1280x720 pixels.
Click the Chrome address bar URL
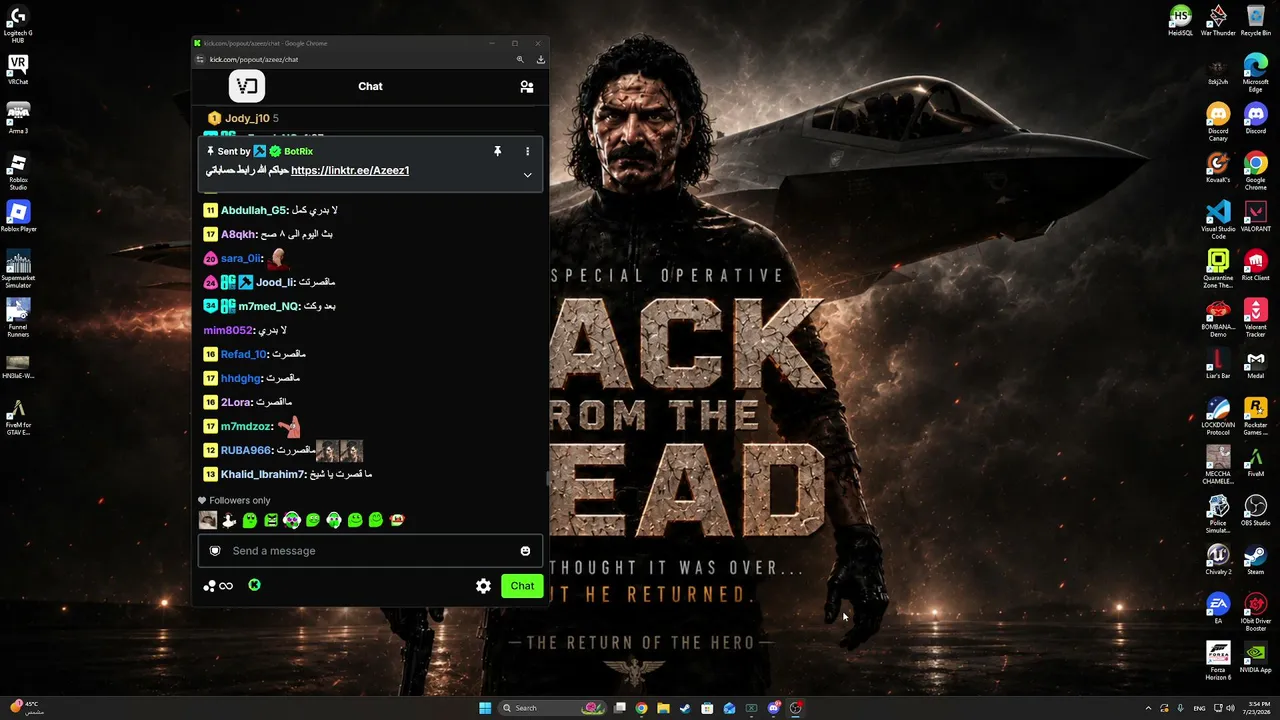pyautogui.click(x=254, y=60)
